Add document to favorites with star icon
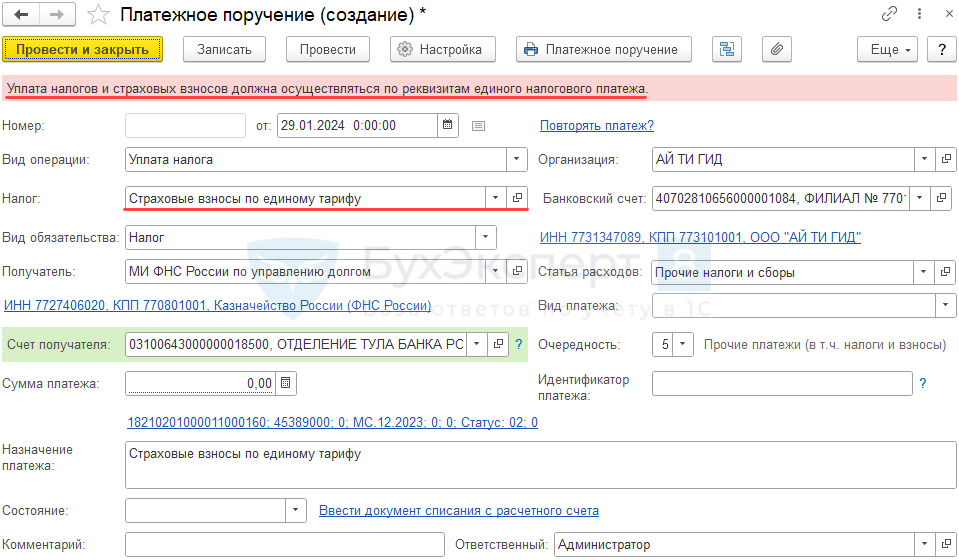The width and height of the screenshot is (959, 560). coord(98,15)
